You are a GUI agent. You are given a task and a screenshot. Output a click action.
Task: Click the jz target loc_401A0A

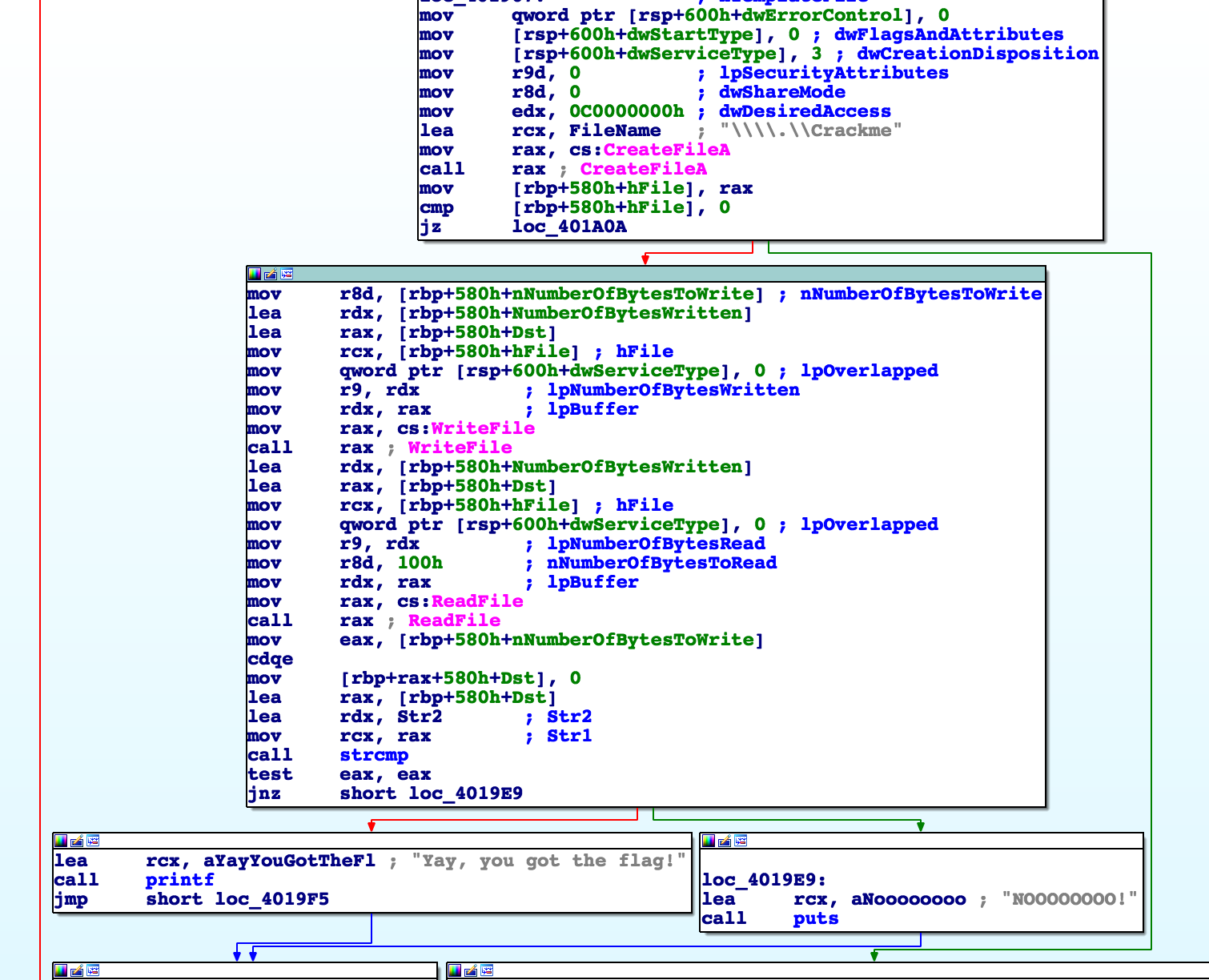point(568,227)
